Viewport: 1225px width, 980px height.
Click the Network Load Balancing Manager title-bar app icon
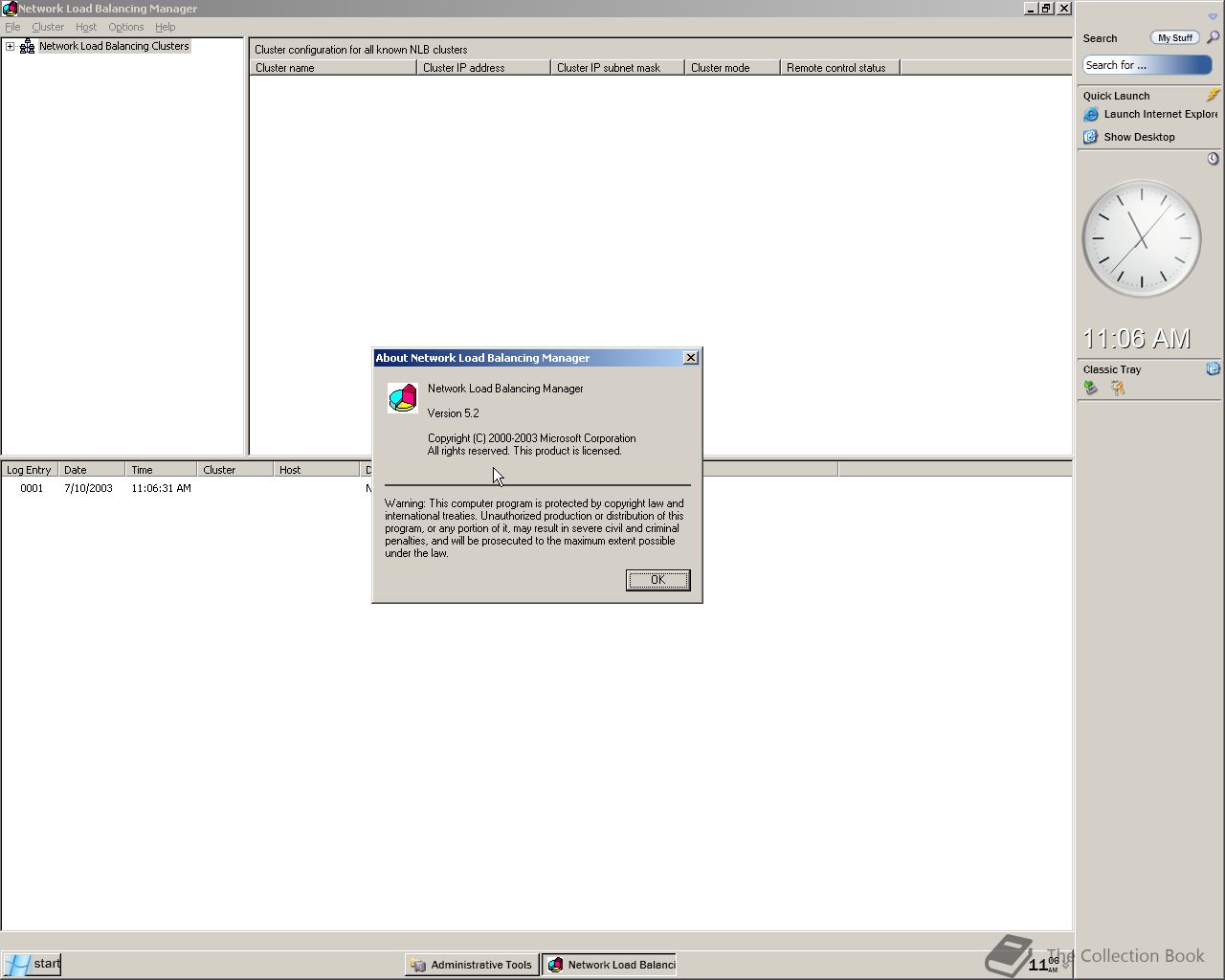click(x=9, y=9)
